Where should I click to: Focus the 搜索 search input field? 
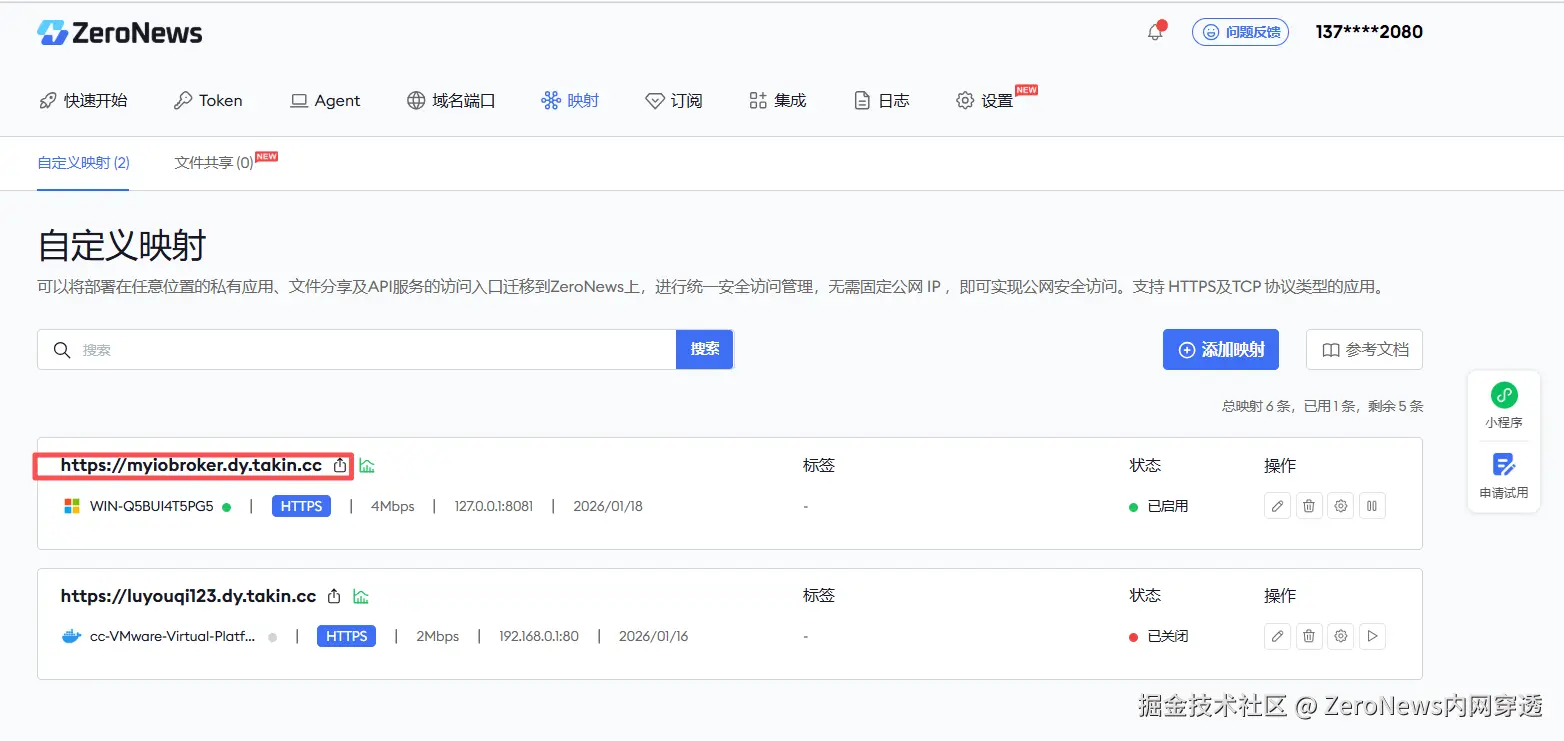point(357,350)
